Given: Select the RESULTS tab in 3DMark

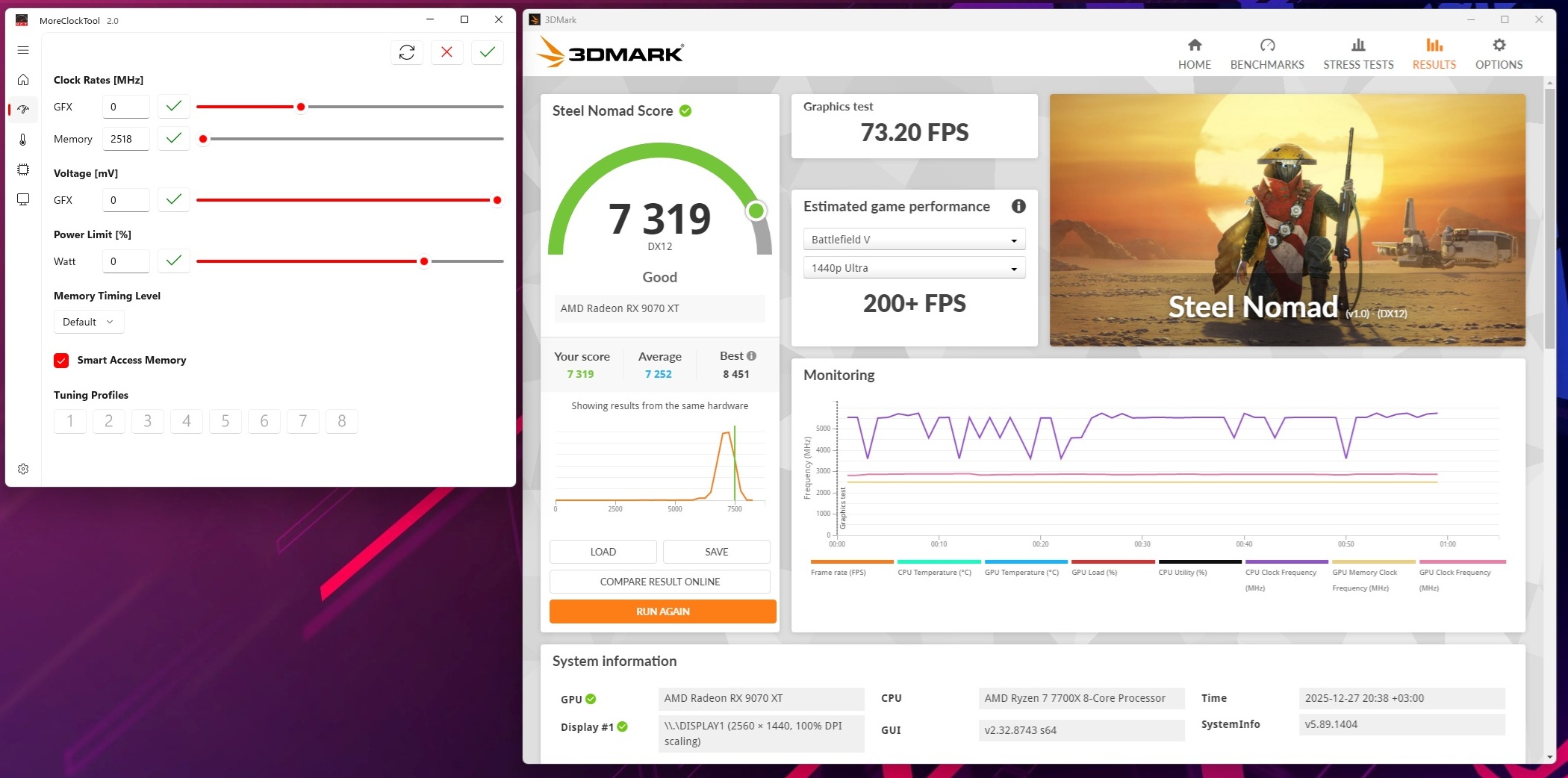Looking at the screenshot, I should [x=1434, y=55].
